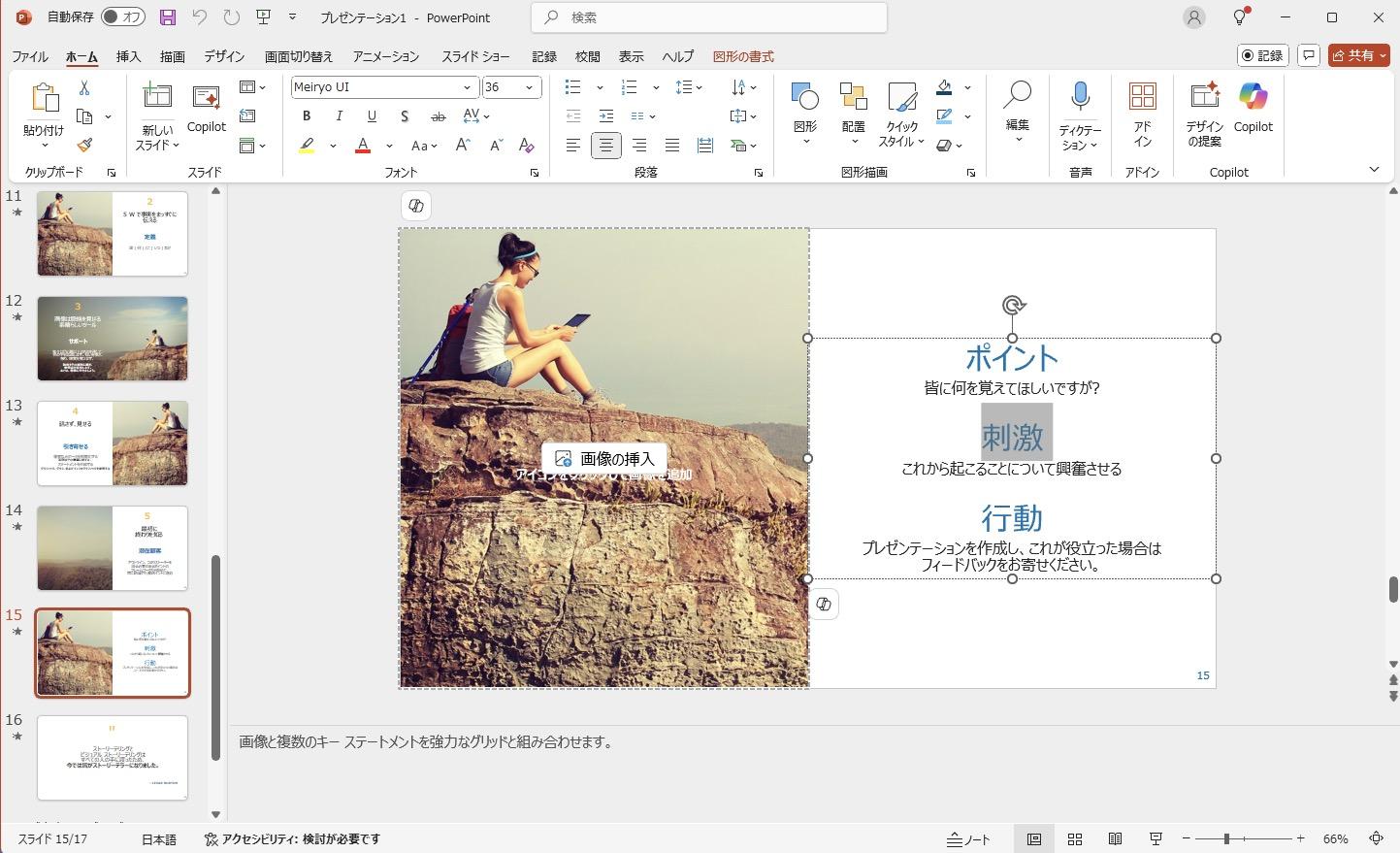This screenshot has width=1400, height=853.
Task: Click the 共有 share button
Action: (x=1359, y=55)
